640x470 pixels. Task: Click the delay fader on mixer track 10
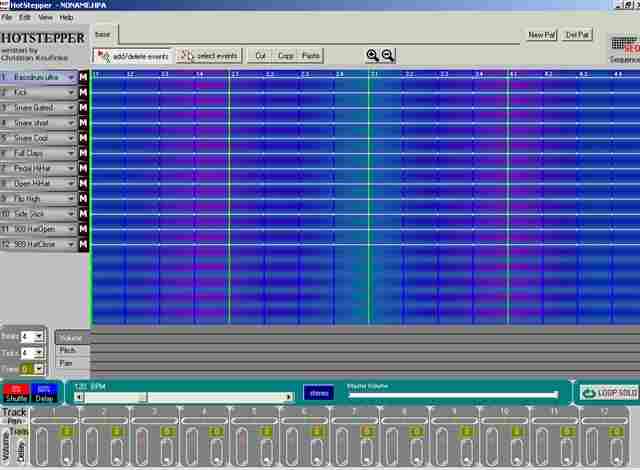coord(517,453)
